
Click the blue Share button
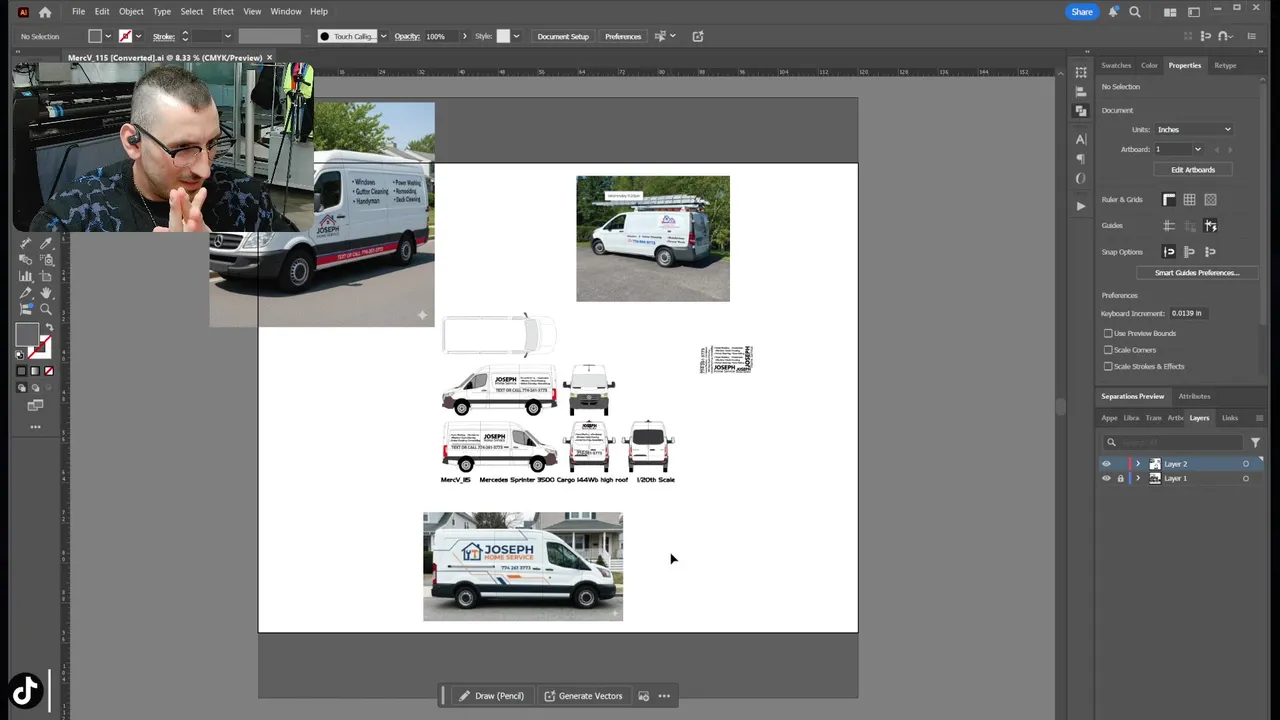pyautogui.click(x=1082, y=12)
